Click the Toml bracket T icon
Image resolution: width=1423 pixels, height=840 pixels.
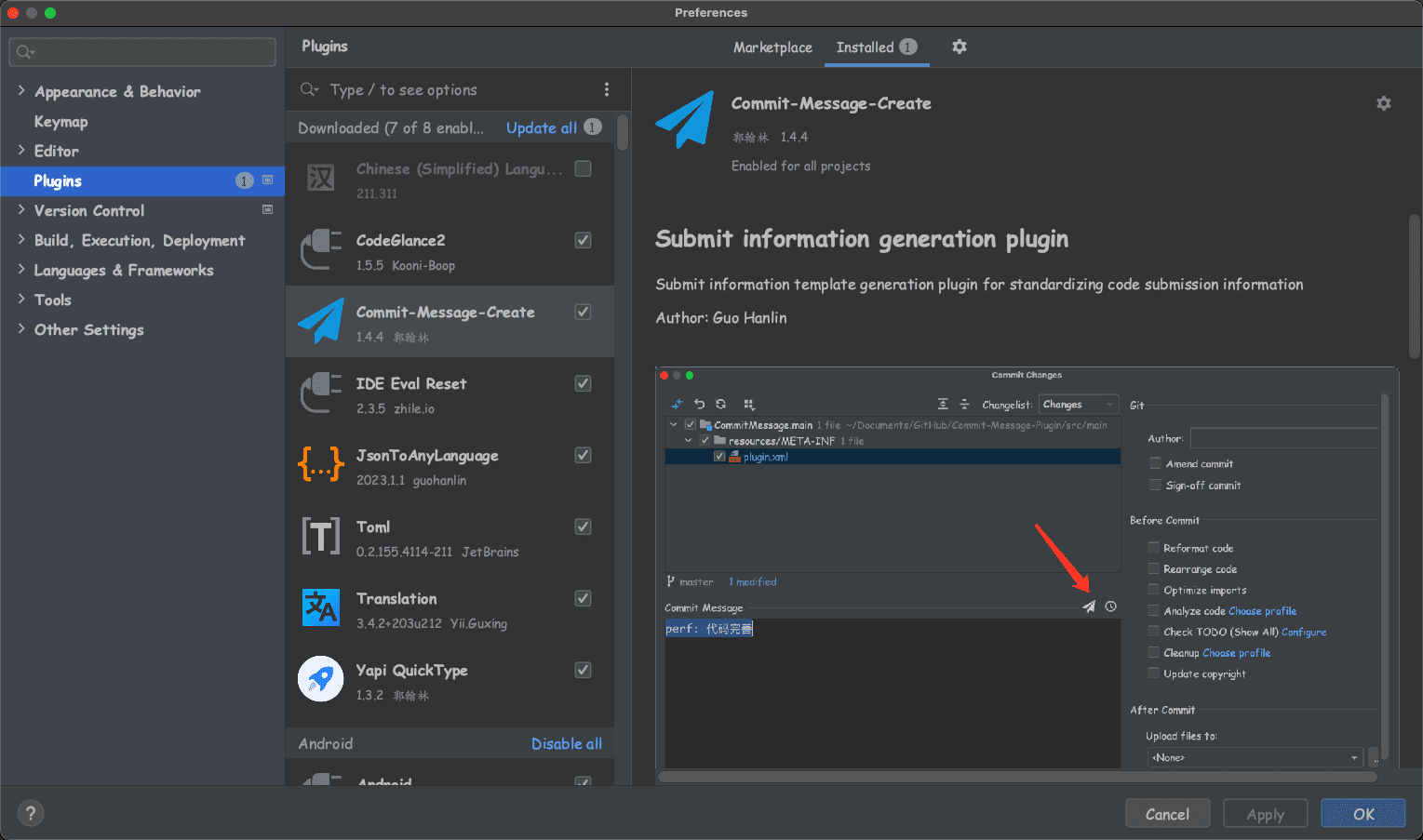pyautogui.click(x=321, y=536)
